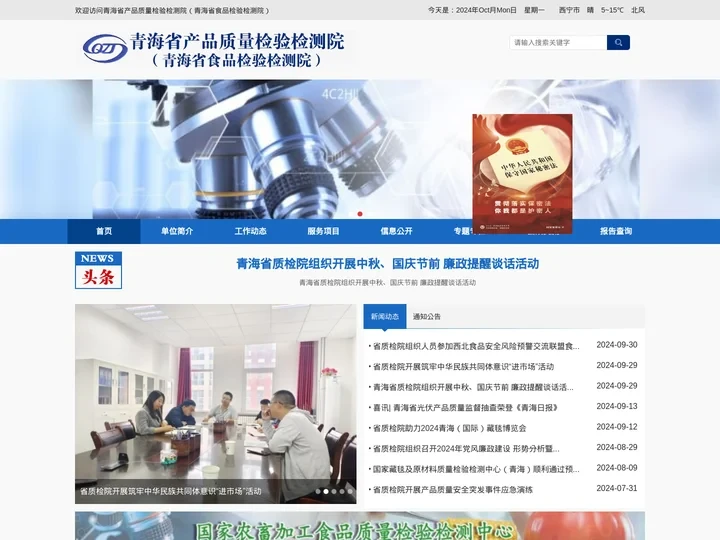The height and width of the screenshot is (540, 720).
Task: Open news about 西北食品安全风险预警交流联盟
Action: click(476, 346)
